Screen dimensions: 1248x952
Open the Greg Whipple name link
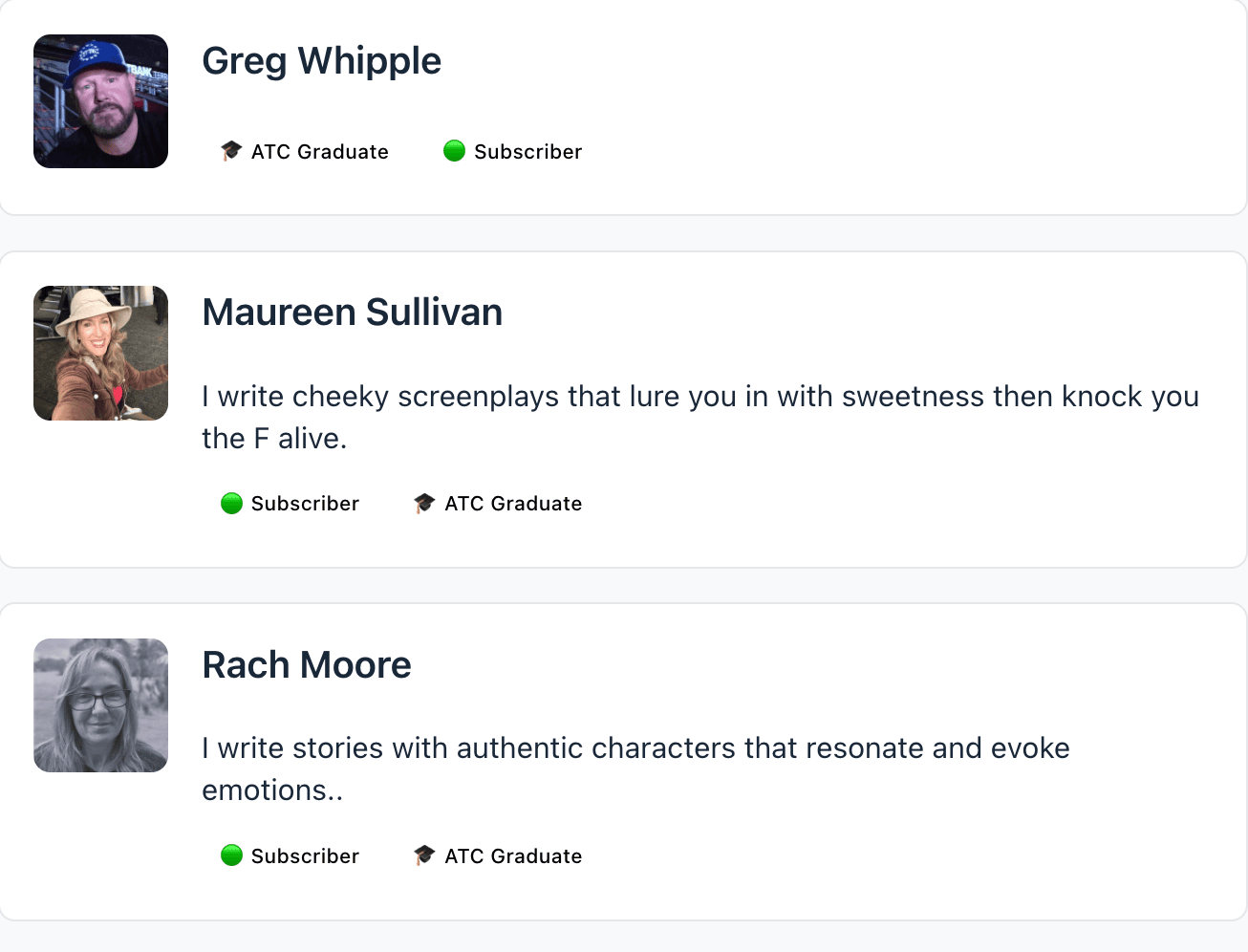coord(321,61)
